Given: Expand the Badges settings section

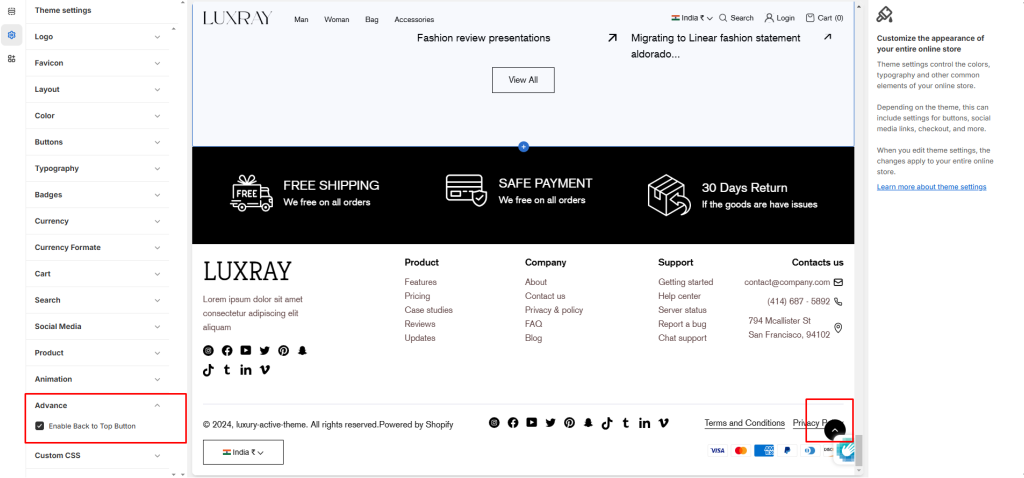Looking at the screenshot, I should [x=97, y=195].
